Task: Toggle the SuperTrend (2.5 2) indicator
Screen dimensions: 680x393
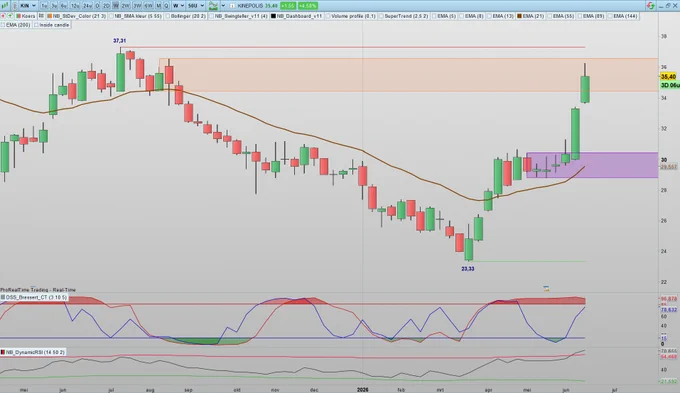Action: [x=404, y=16]
